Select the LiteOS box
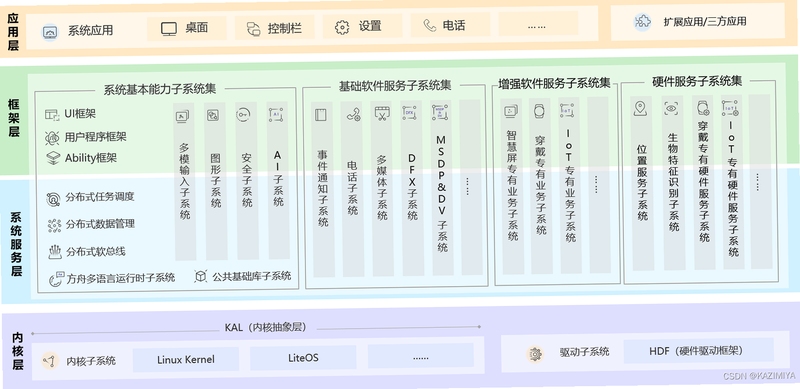This screenshot has width=800, height=389. point(303,357)
